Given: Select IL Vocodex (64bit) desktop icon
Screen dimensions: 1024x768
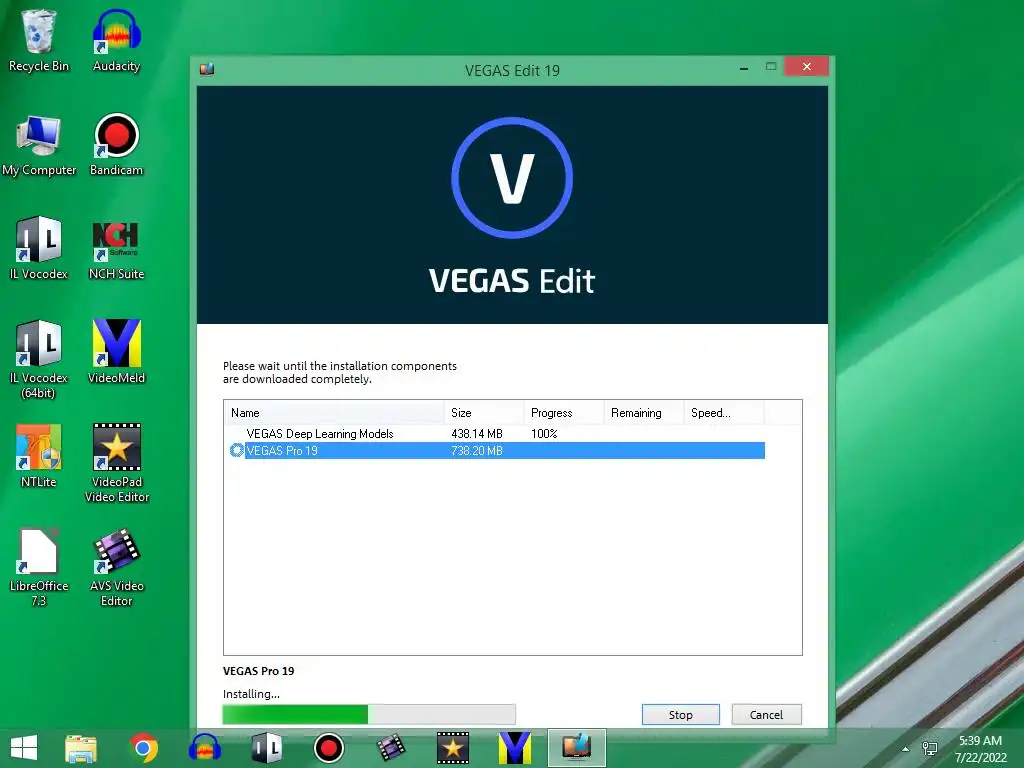Looking at the screenshot, I should [39, 359].
